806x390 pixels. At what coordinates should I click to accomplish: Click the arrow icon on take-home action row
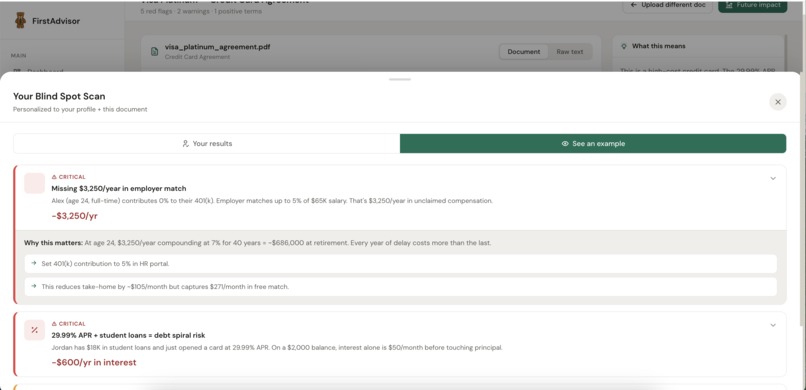pos(34,286)
